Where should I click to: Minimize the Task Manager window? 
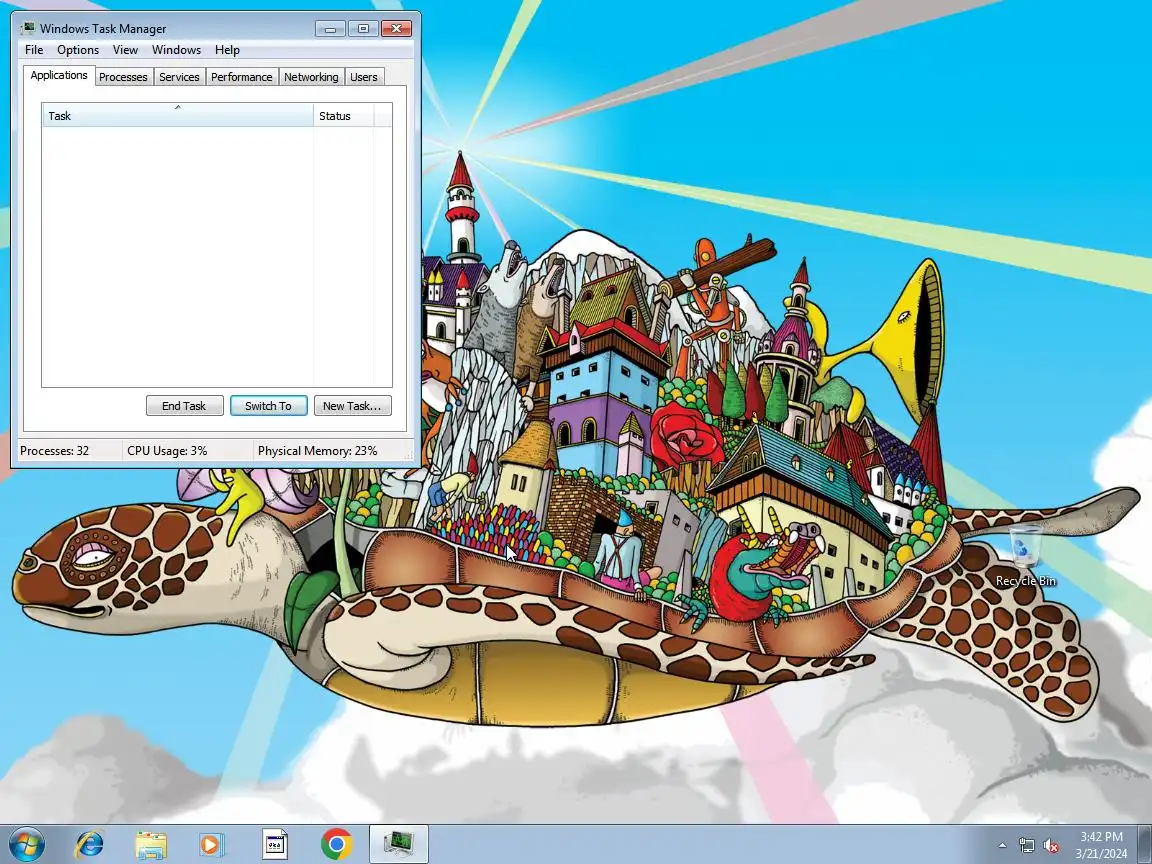pyautogui.click(x=331, y=29)
